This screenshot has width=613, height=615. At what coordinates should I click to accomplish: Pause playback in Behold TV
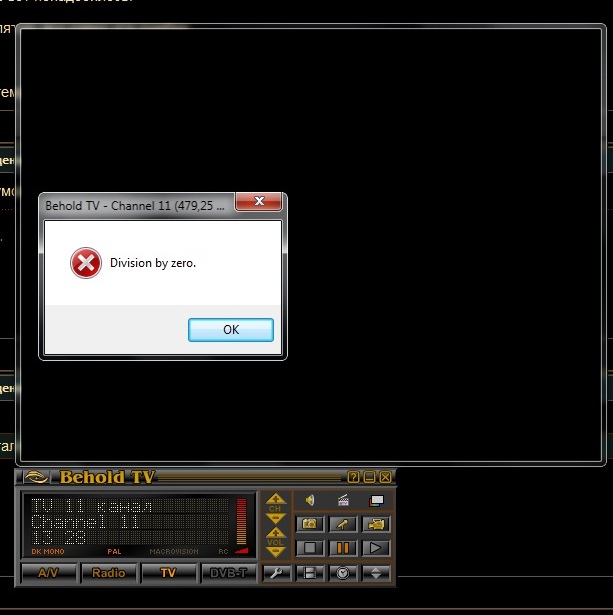point(343,547)
